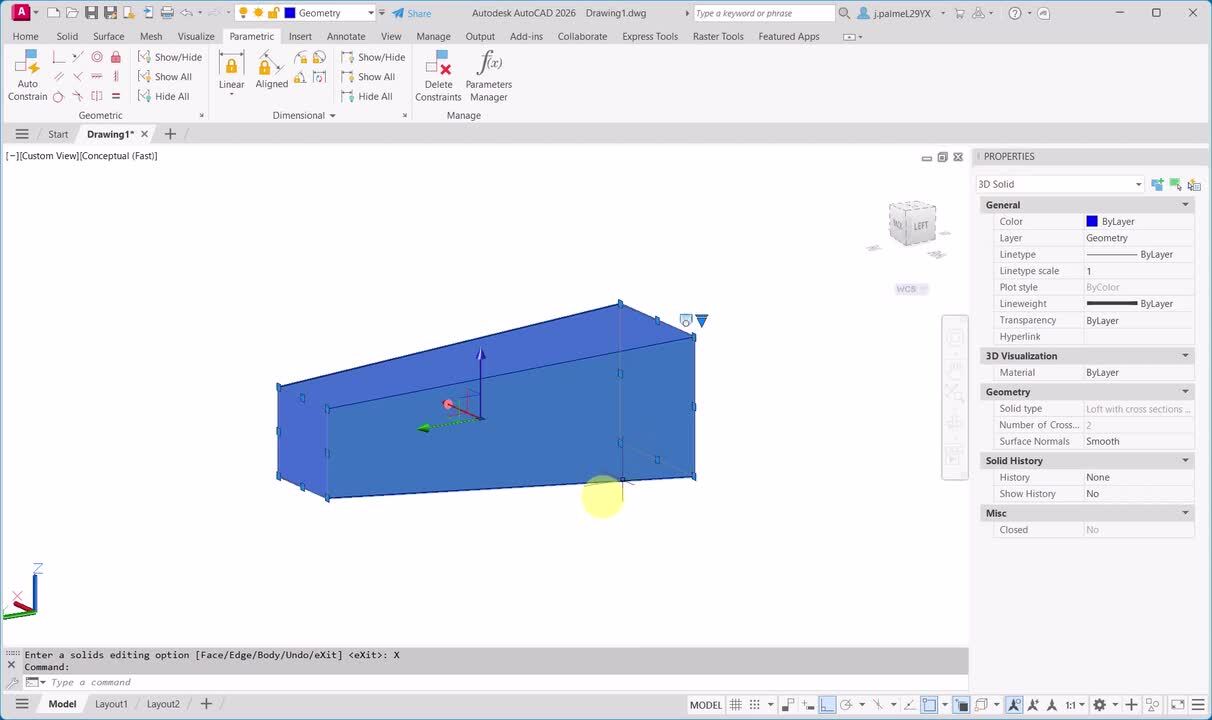
Task: Open the 3D Solid object type dropdown
Action: (1138, 184)
